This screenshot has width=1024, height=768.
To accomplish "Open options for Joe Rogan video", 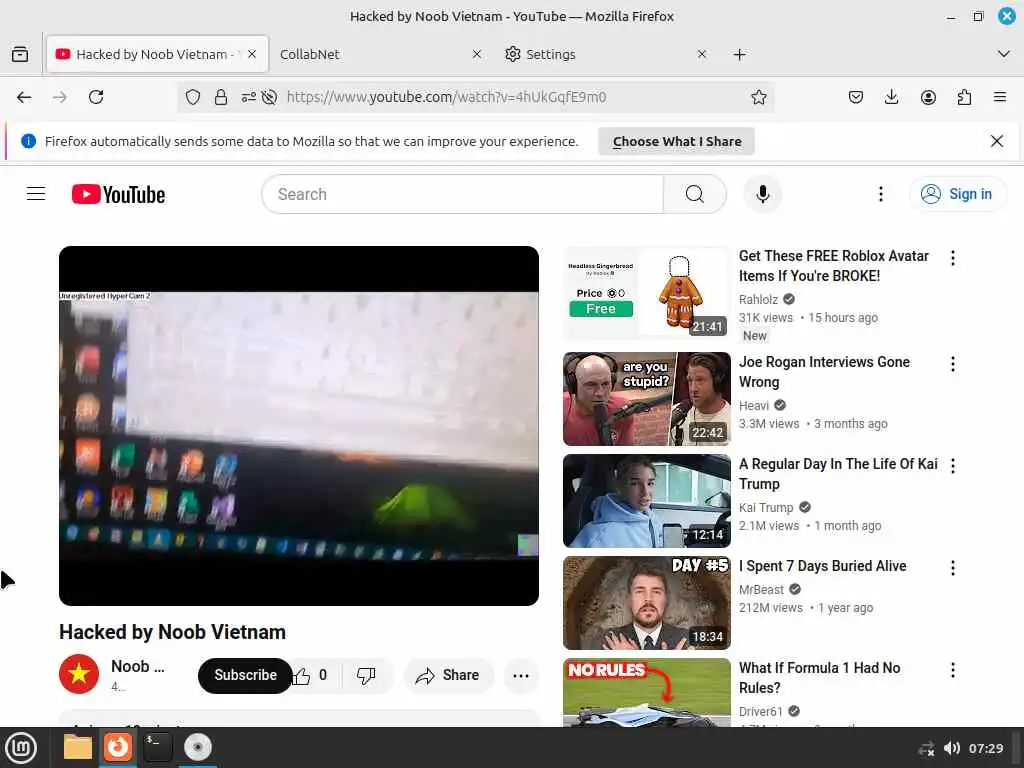I will coord(953,364).
